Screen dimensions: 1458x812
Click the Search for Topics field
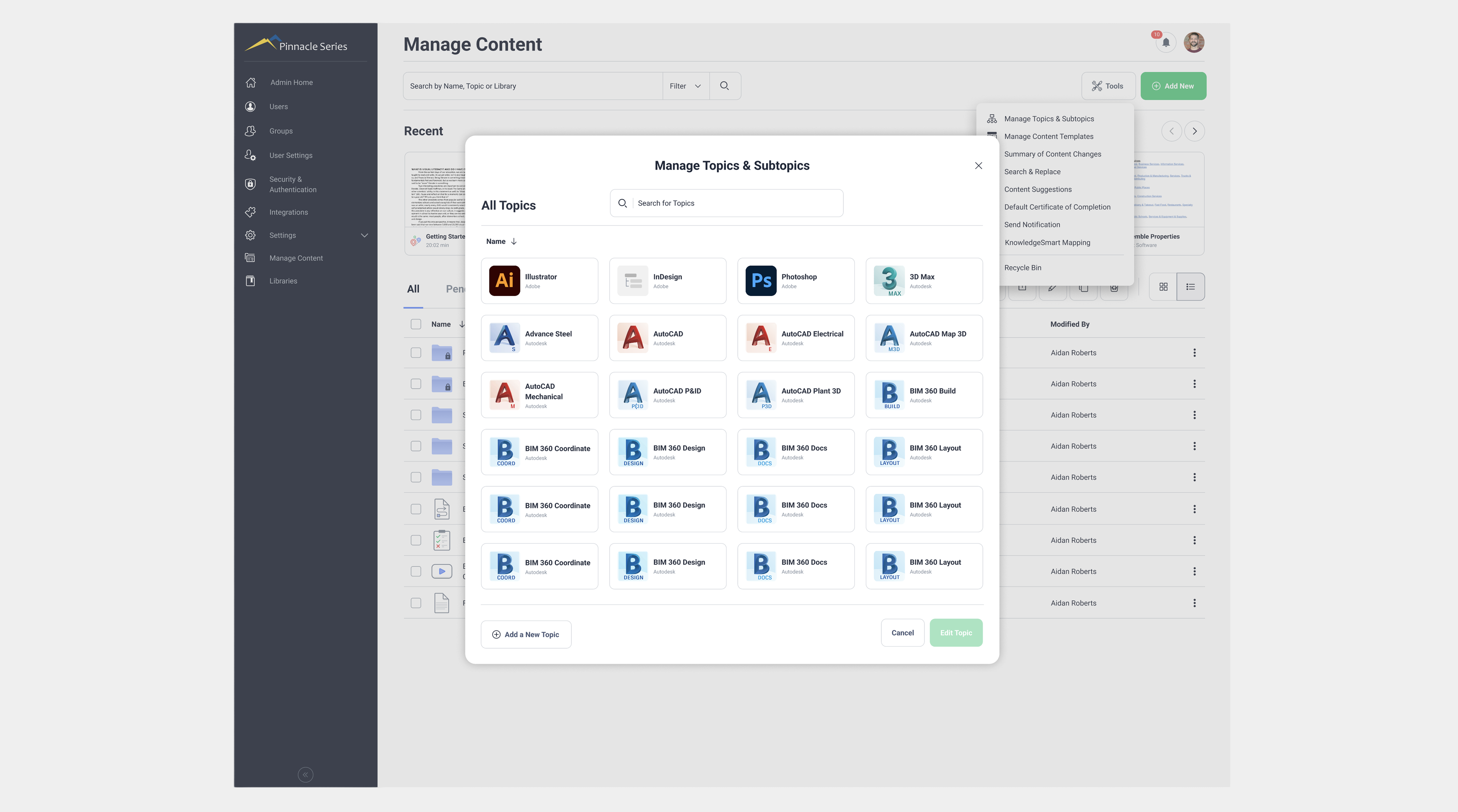tap(727, 203)
